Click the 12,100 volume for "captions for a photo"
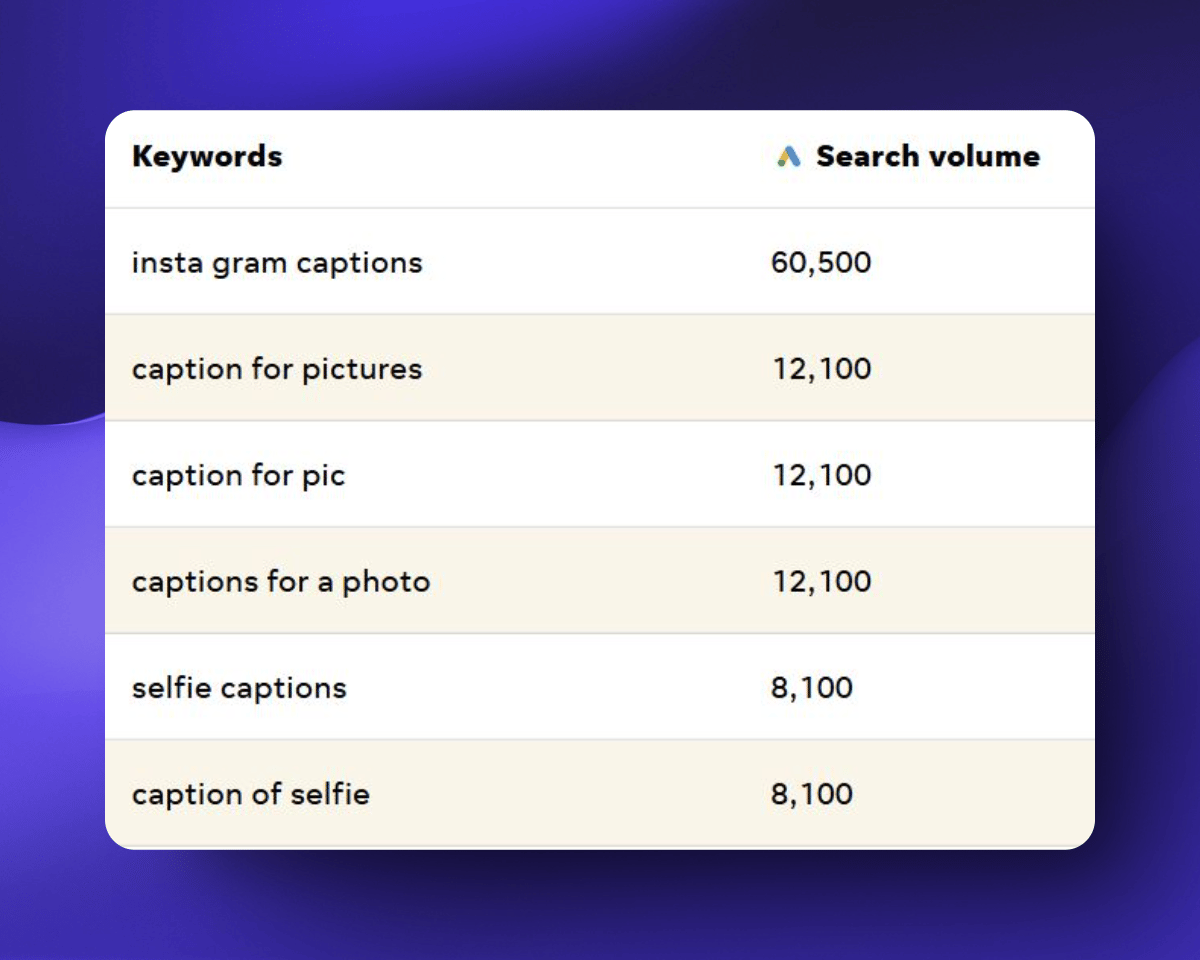1200x960 pixels. (x=821, y=581)
